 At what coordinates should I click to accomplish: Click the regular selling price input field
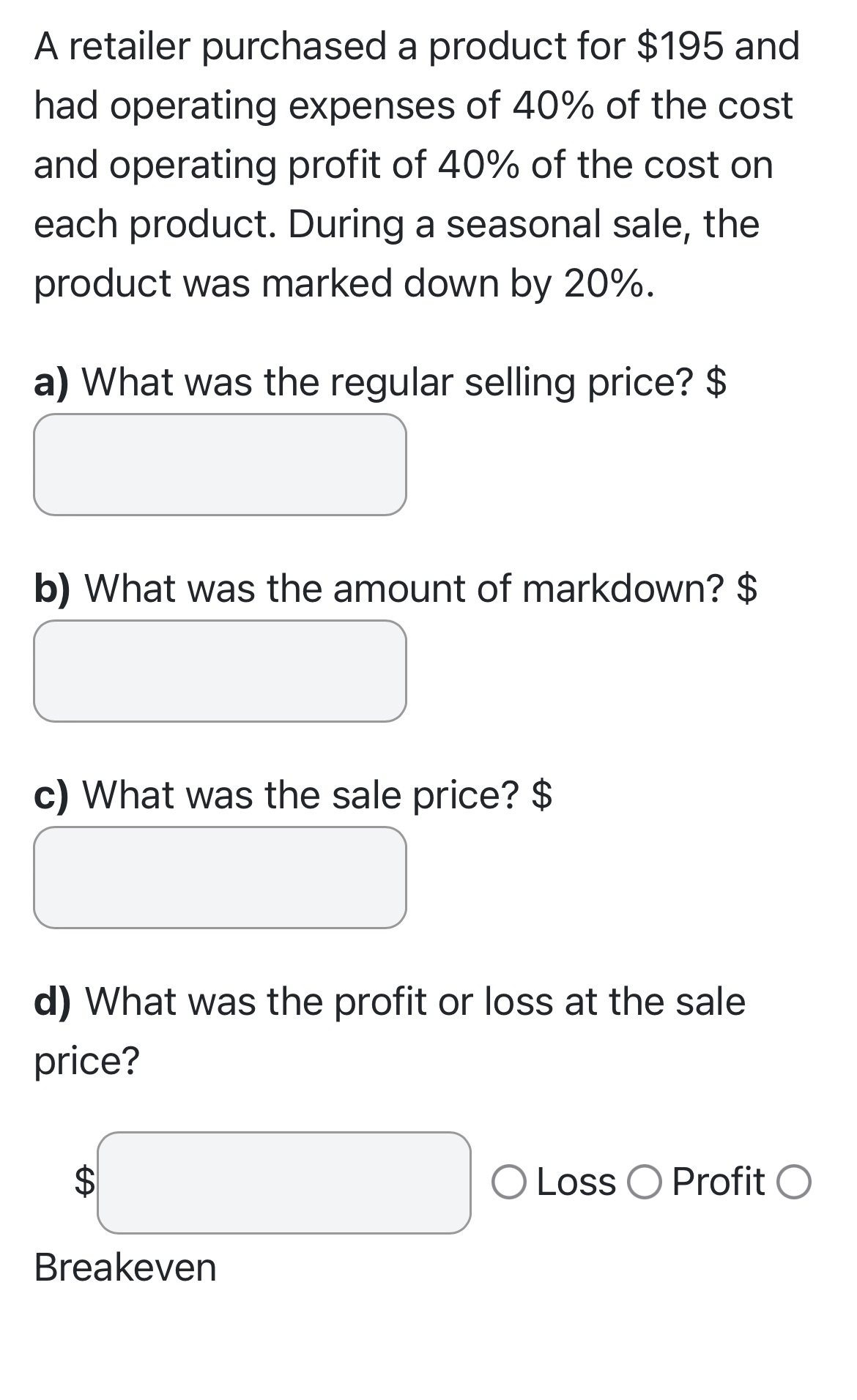[x=220, y=463]
